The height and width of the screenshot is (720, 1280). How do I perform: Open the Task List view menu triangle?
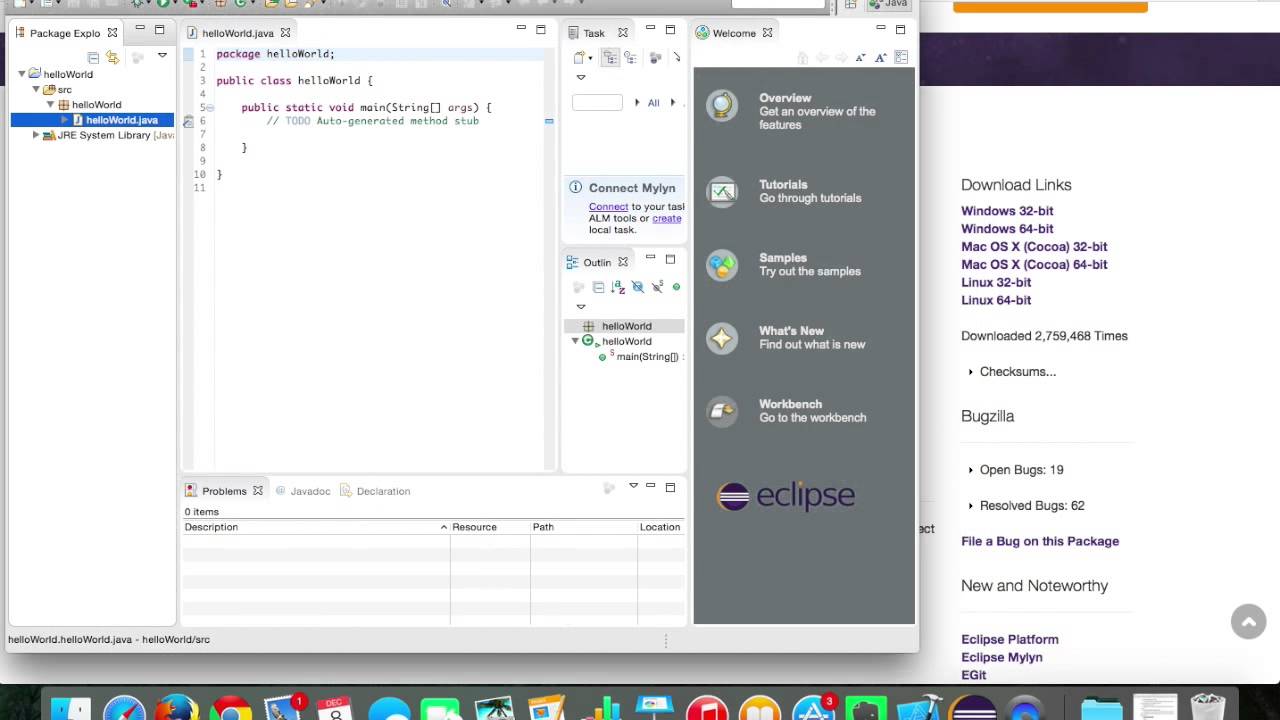(x=580, y=77)
